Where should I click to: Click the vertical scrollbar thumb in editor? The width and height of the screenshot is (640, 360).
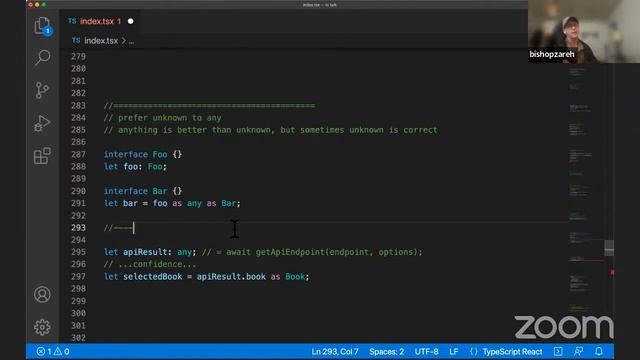coord(609,247)
